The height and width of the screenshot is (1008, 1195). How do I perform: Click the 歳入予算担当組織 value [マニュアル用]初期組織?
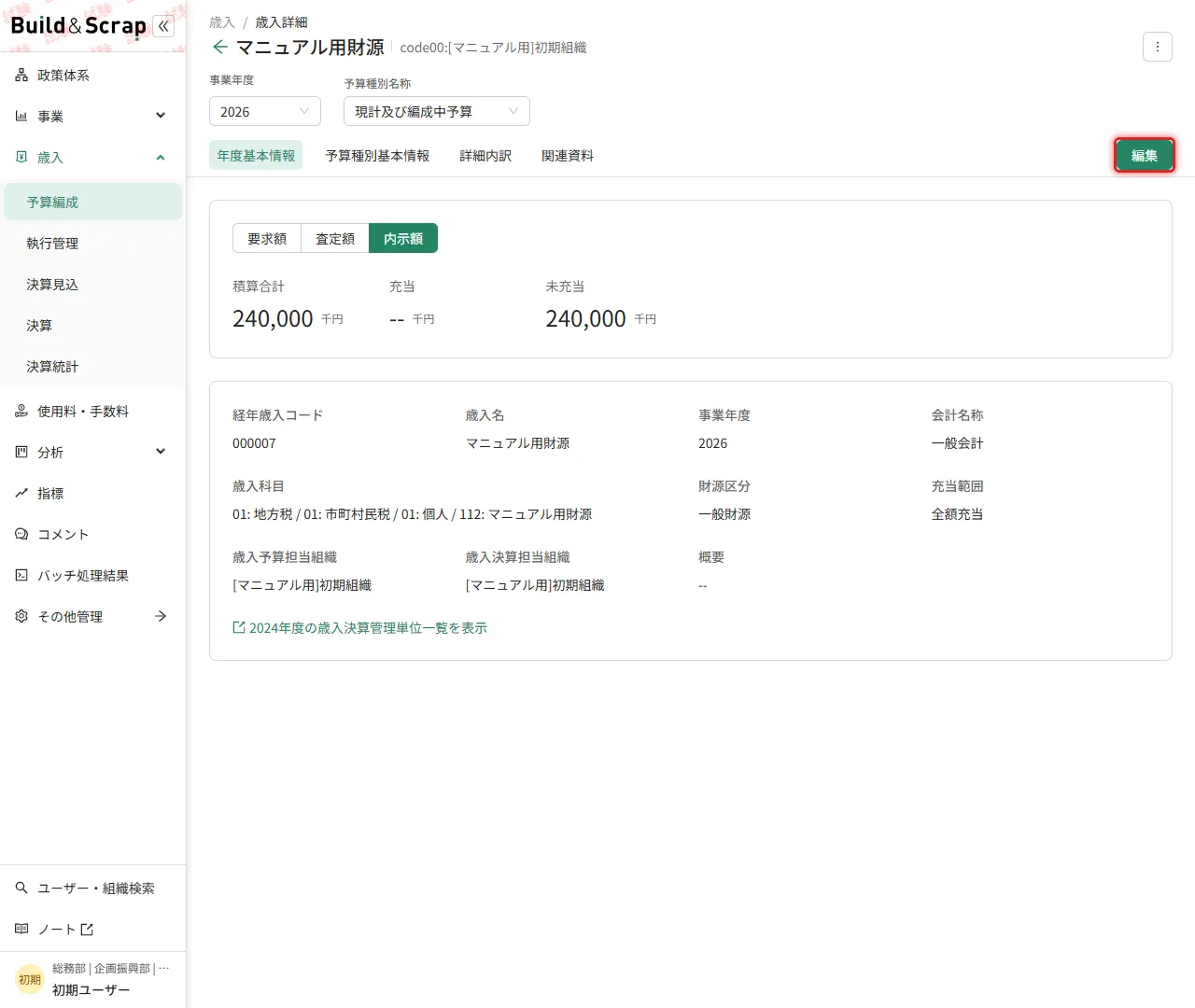(302, 585)
